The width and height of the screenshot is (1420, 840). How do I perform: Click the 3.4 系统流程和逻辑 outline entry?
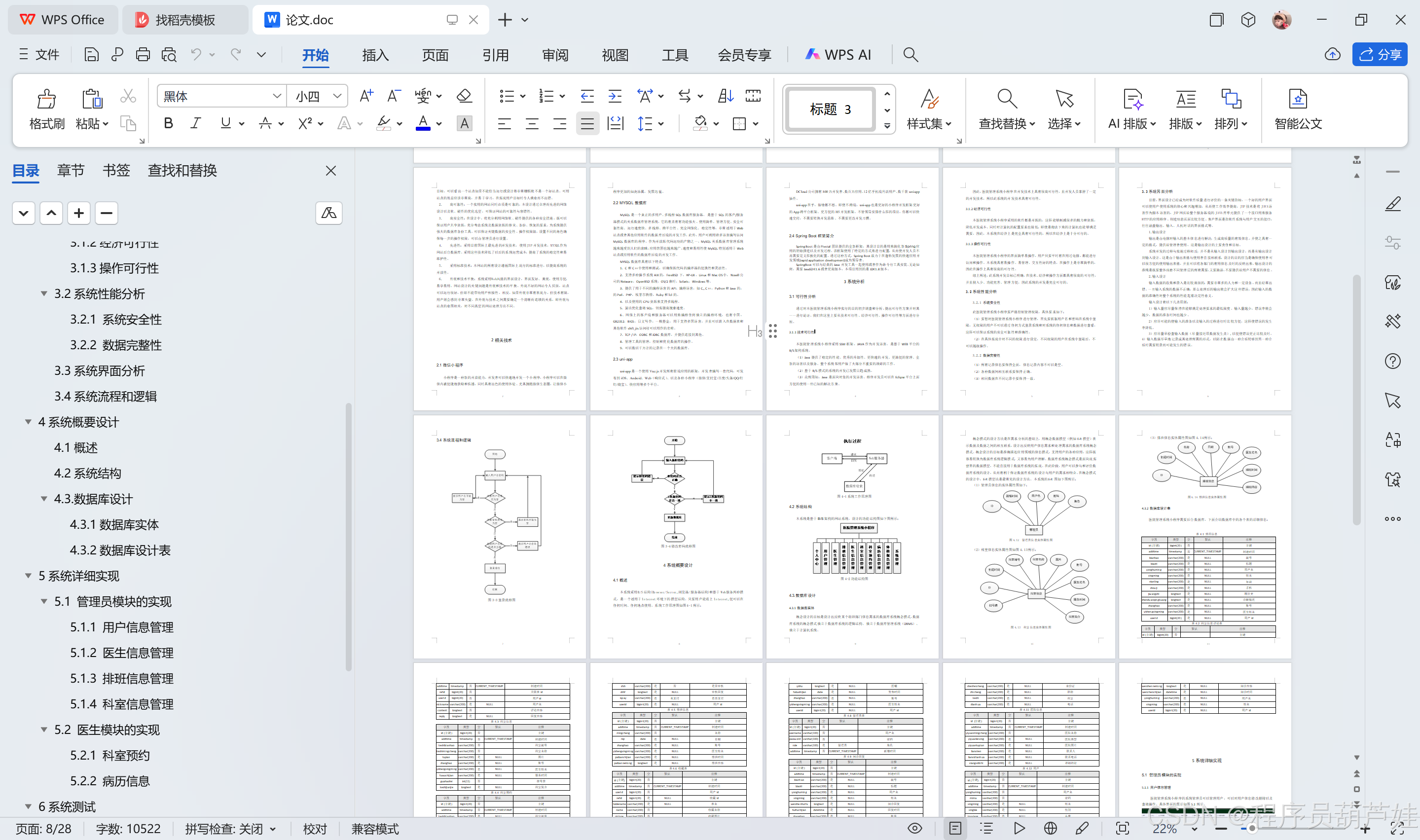(105, 397)
